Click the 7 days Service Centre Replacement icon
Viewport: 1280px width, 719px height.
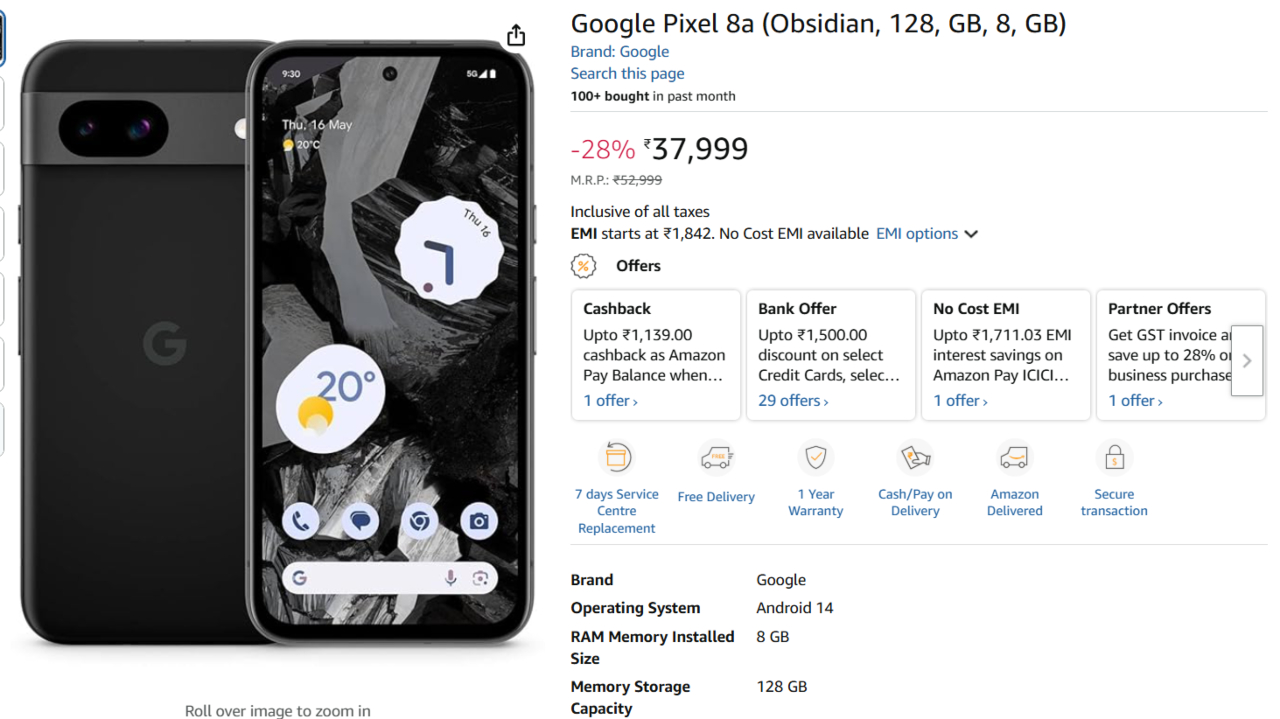tap(617, 458)
